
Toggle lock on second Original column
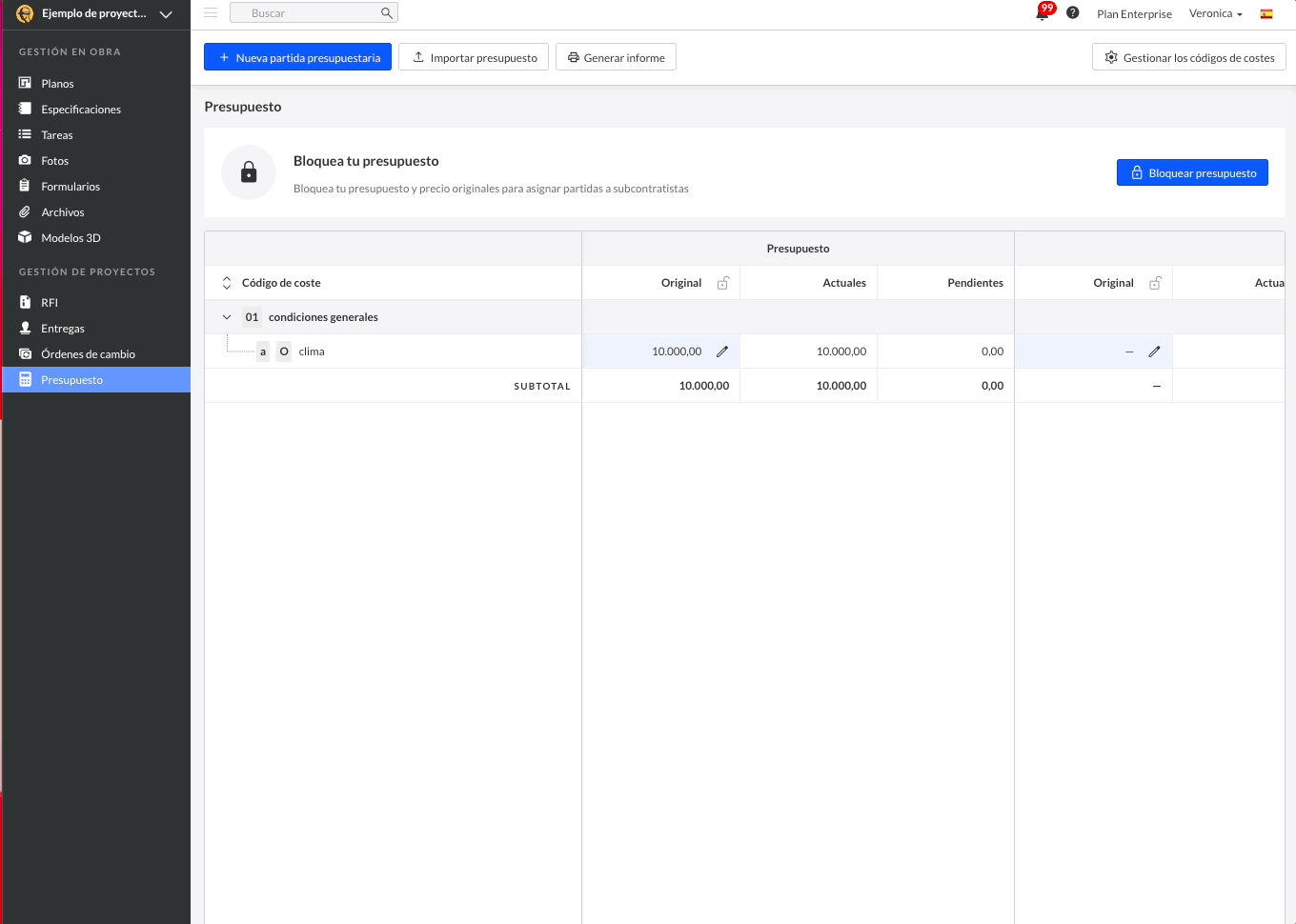pyautogui.click(x=1155, y=283)
